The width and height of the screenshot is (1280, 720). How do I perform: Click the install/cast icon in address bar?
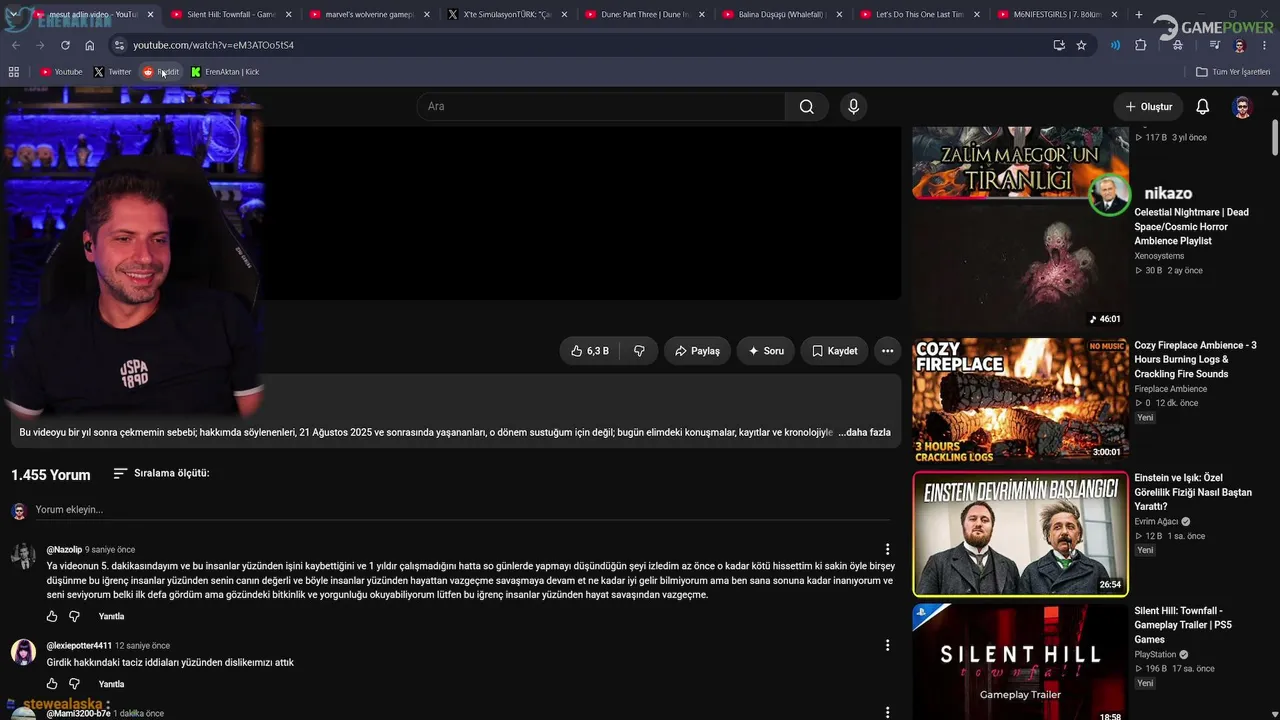click(x=1059, y=45)
